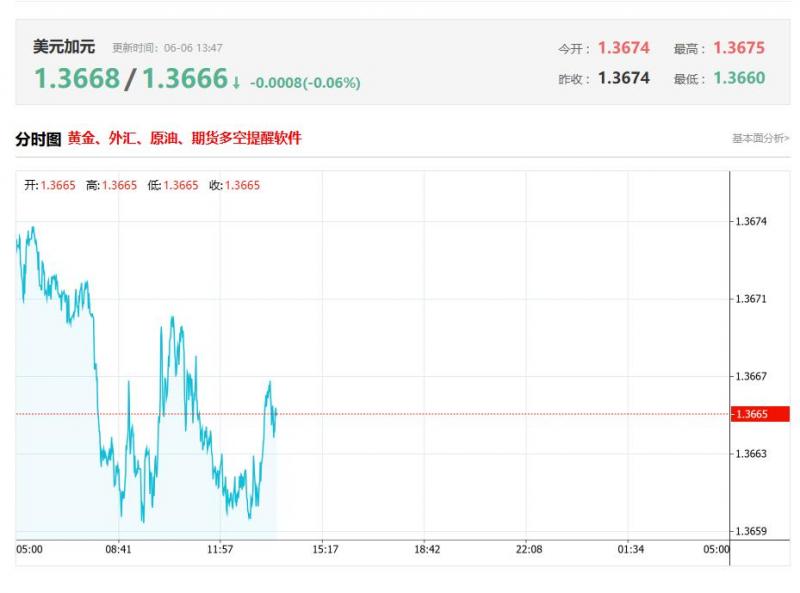
Task: Click the 1.3663 price axis label
Action: pos(751,454)
